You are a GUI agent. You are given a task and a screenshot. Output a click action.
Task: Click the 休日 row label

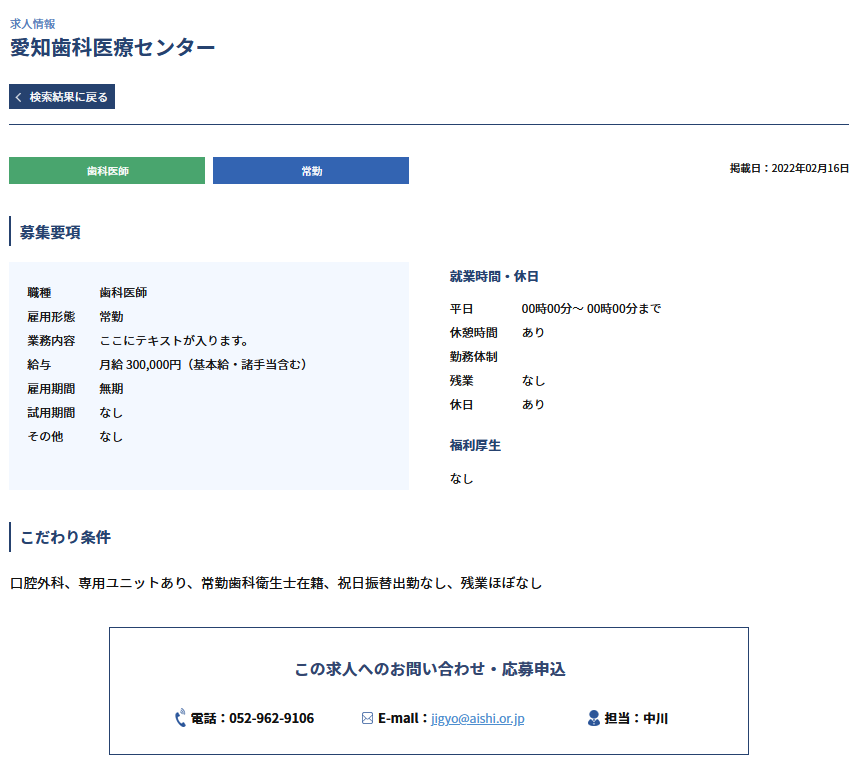click(462, 405)
